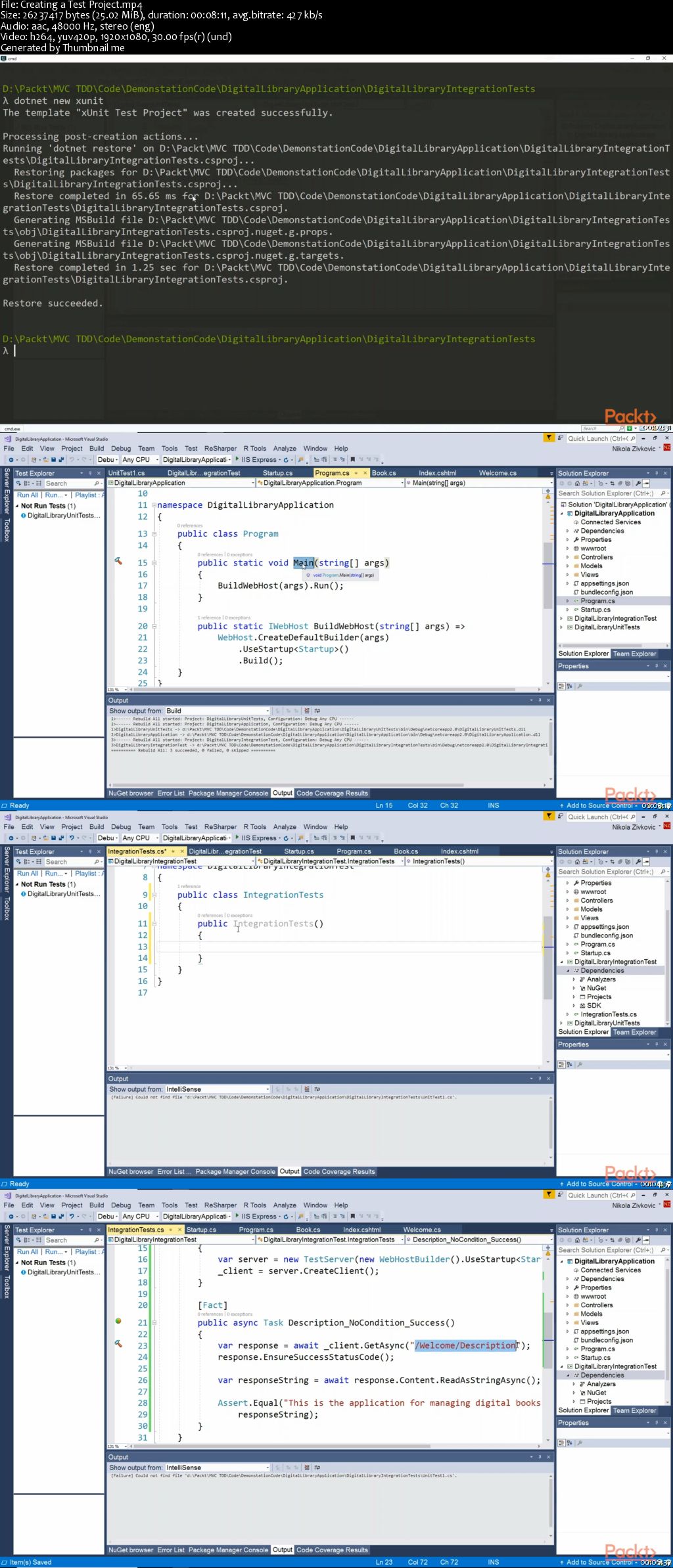Image resolution: width=673 pixels, height=1568 pixels.
Task: Open Test menu in Item(s) Saved window
Action: (191, 1205)
